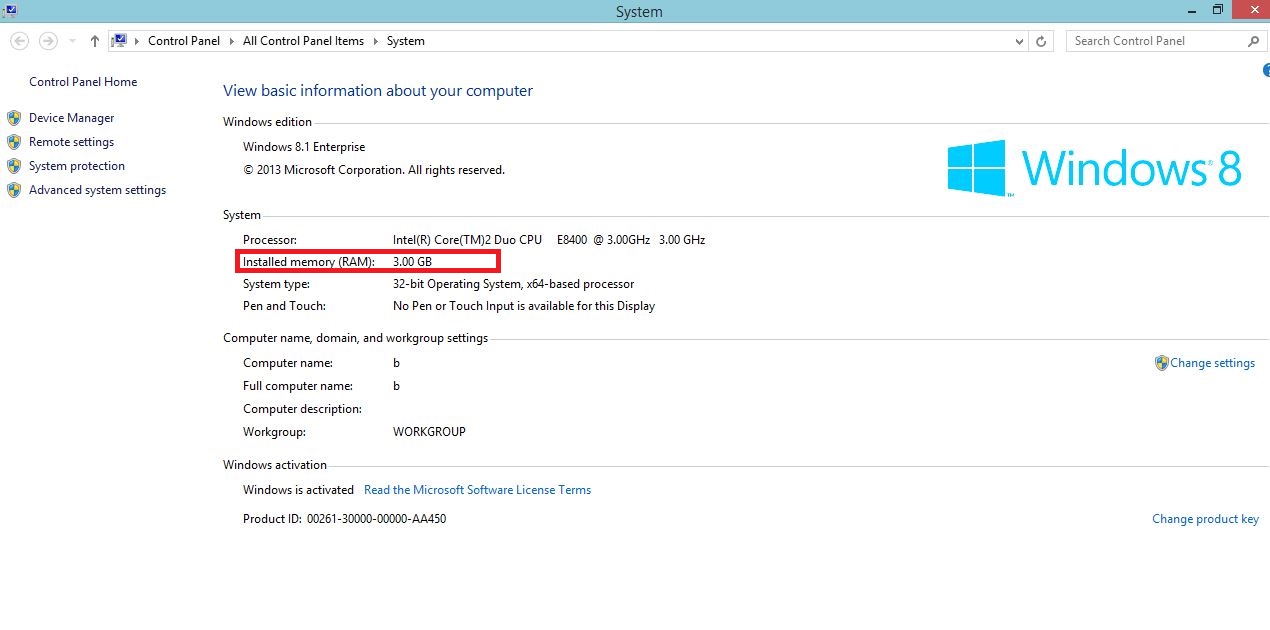The width and height of the screenshot is (1270, 630).
Task: Go back with the Back arrow button
Action: 19,41
